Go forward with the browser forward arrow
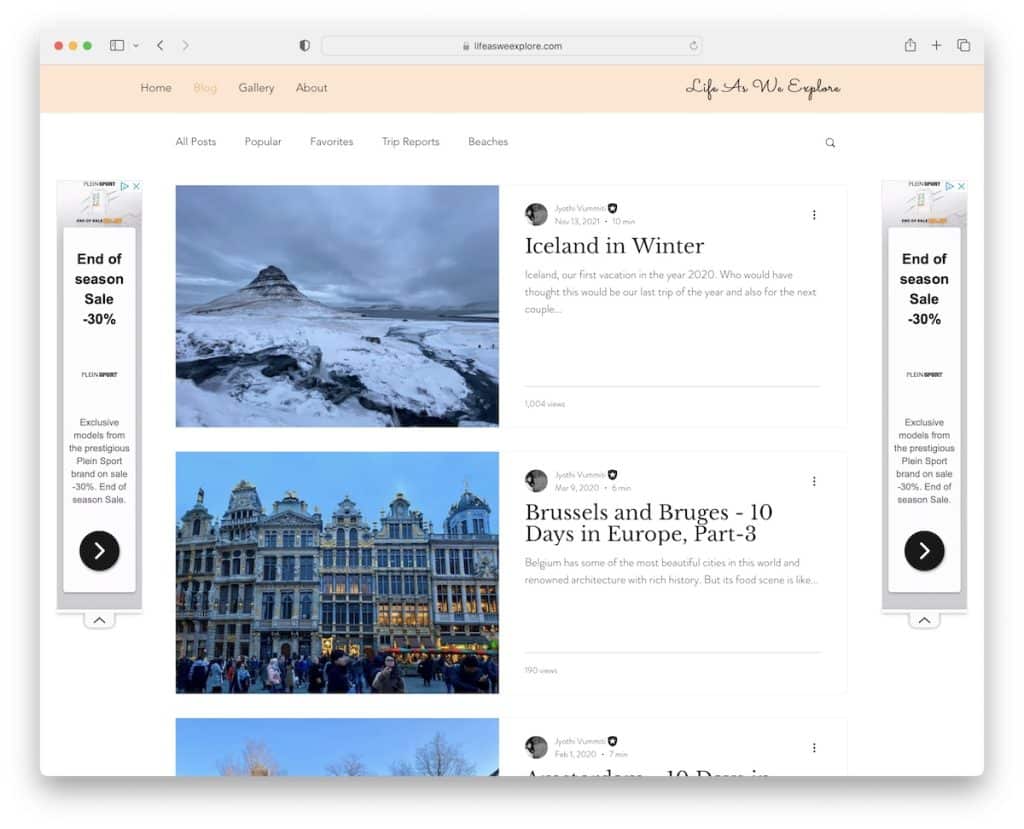This screenshot has height=829, width=1024. pyautogui.click(x=185, y=45)
